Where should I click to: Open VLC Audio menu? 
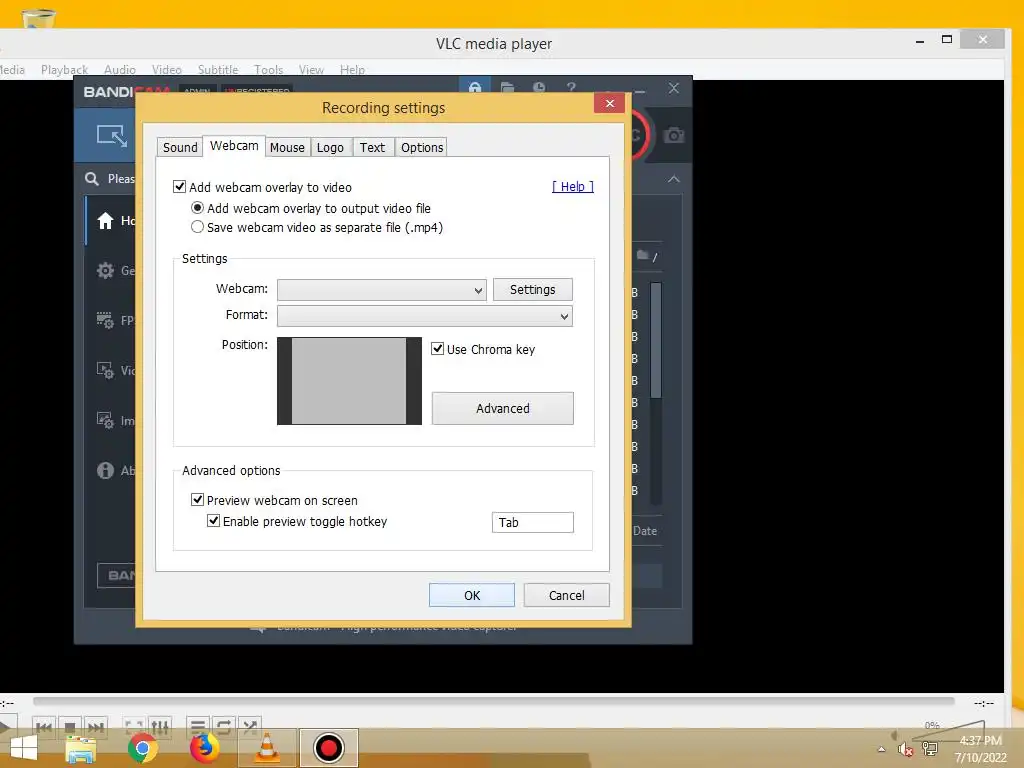[120, 69]
